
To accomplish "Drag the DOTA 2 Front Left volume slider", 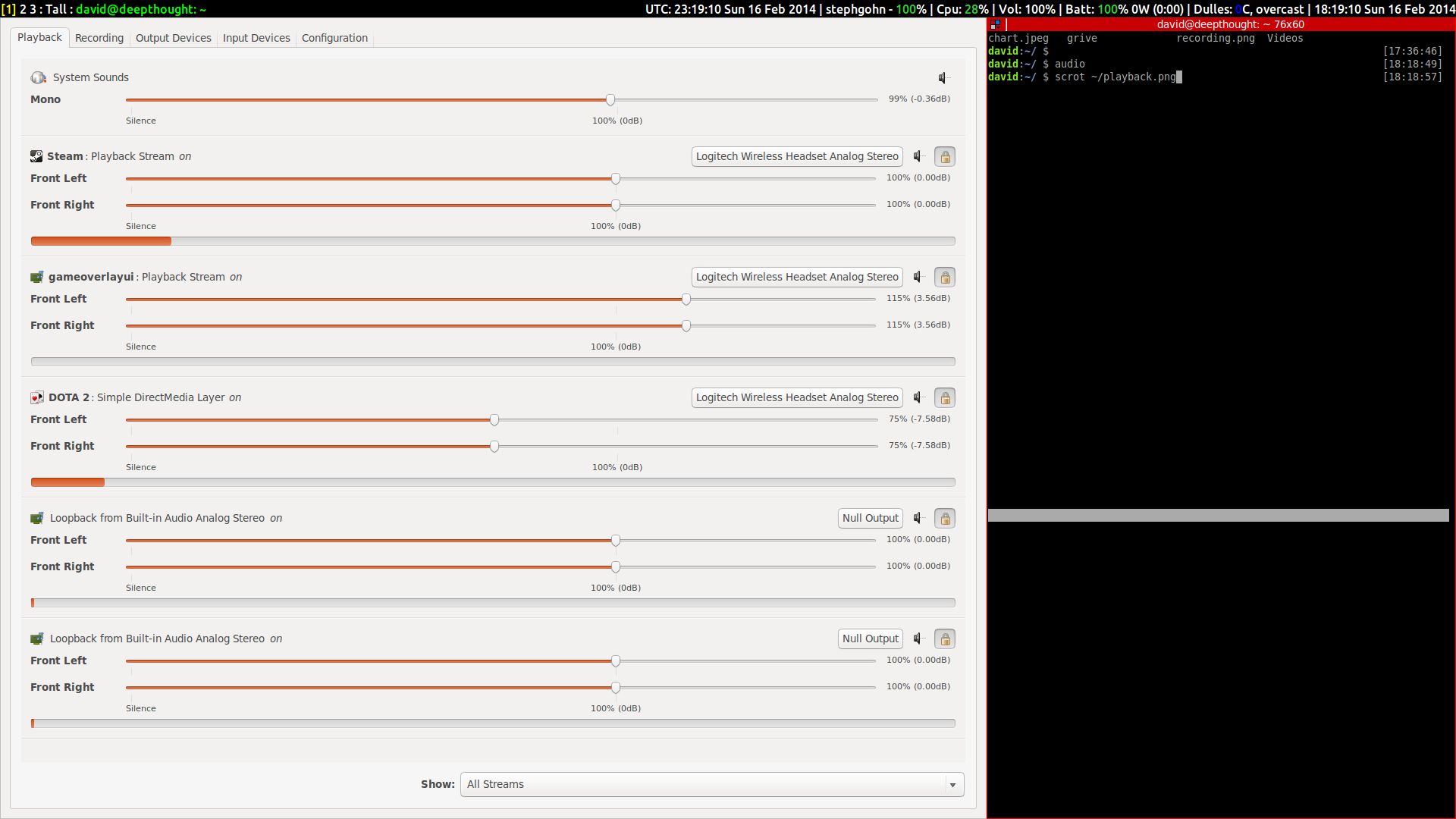I will pyautogui.click(x=493, y=419).
